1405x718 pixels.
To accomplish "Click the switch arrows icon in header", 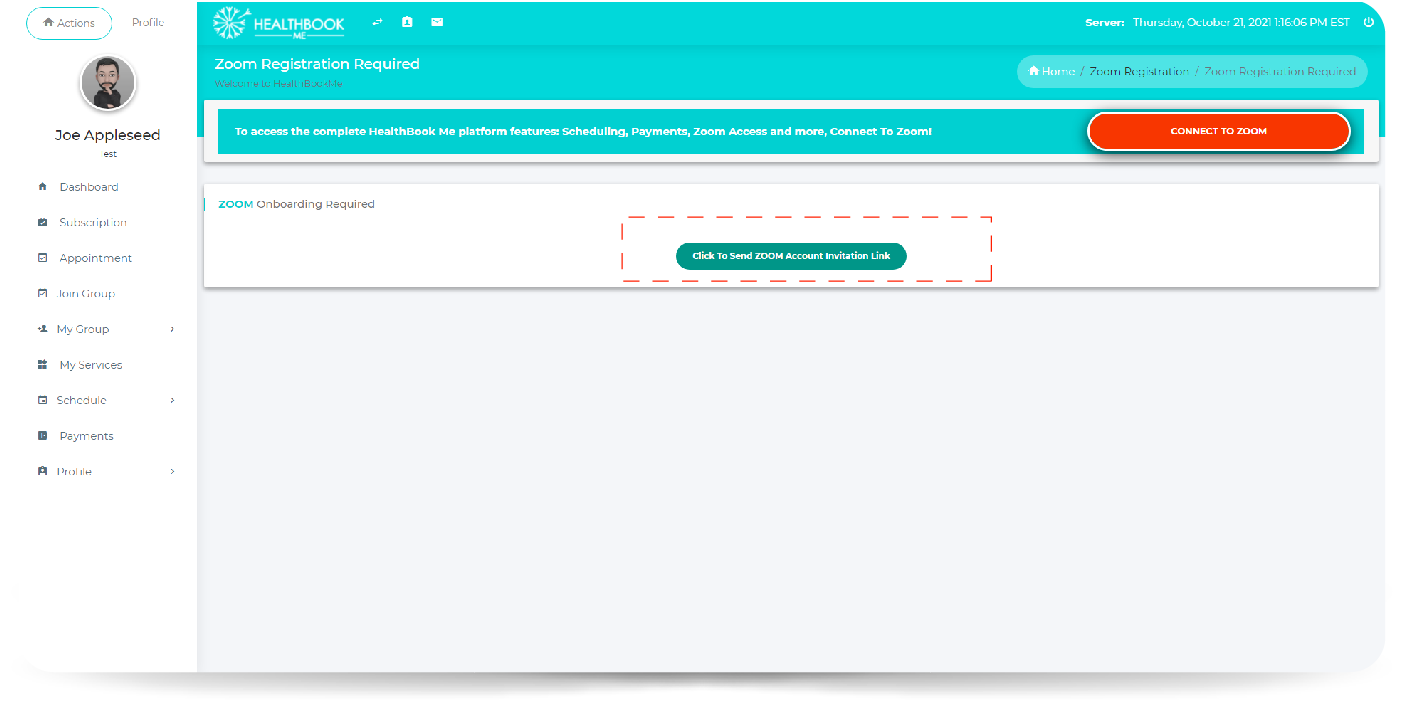I will click(x=377, y=22).
